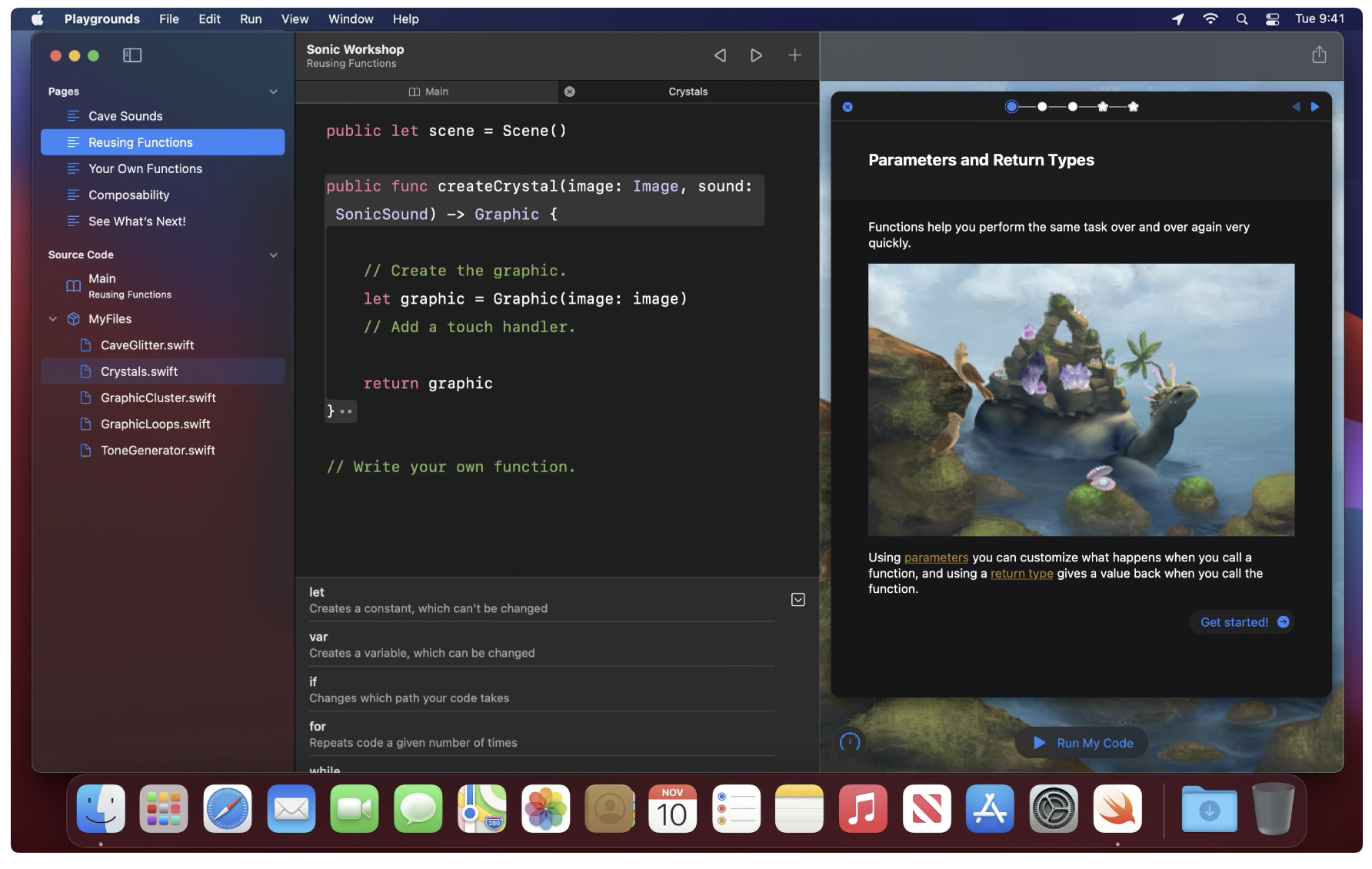
Task: Open the return type glossary link
Action: point(1021,574)
